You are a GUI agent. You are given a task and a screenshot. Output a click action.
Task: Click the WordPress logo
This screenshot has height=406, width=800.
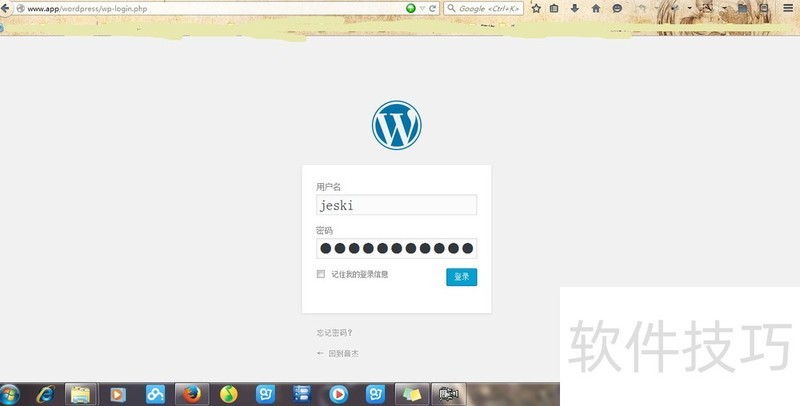tap(396, 125)
